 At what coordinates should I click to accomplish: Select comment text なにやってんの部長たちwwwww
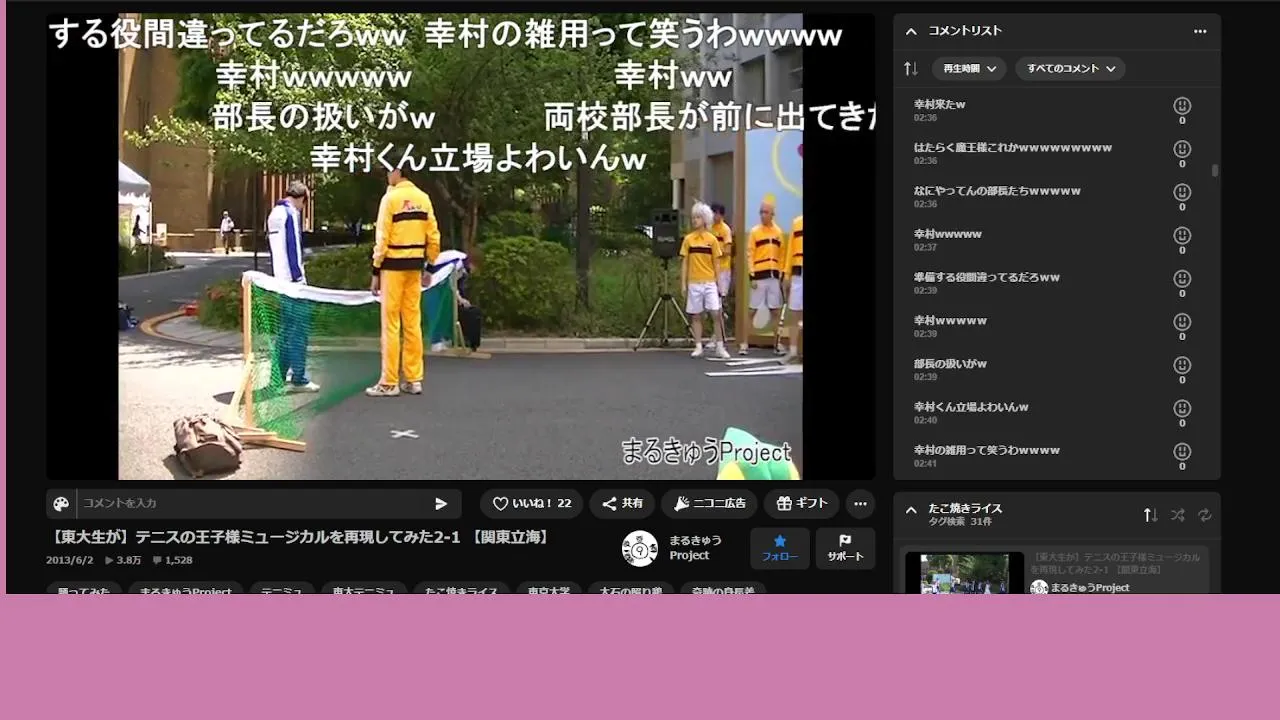point(997,190)
